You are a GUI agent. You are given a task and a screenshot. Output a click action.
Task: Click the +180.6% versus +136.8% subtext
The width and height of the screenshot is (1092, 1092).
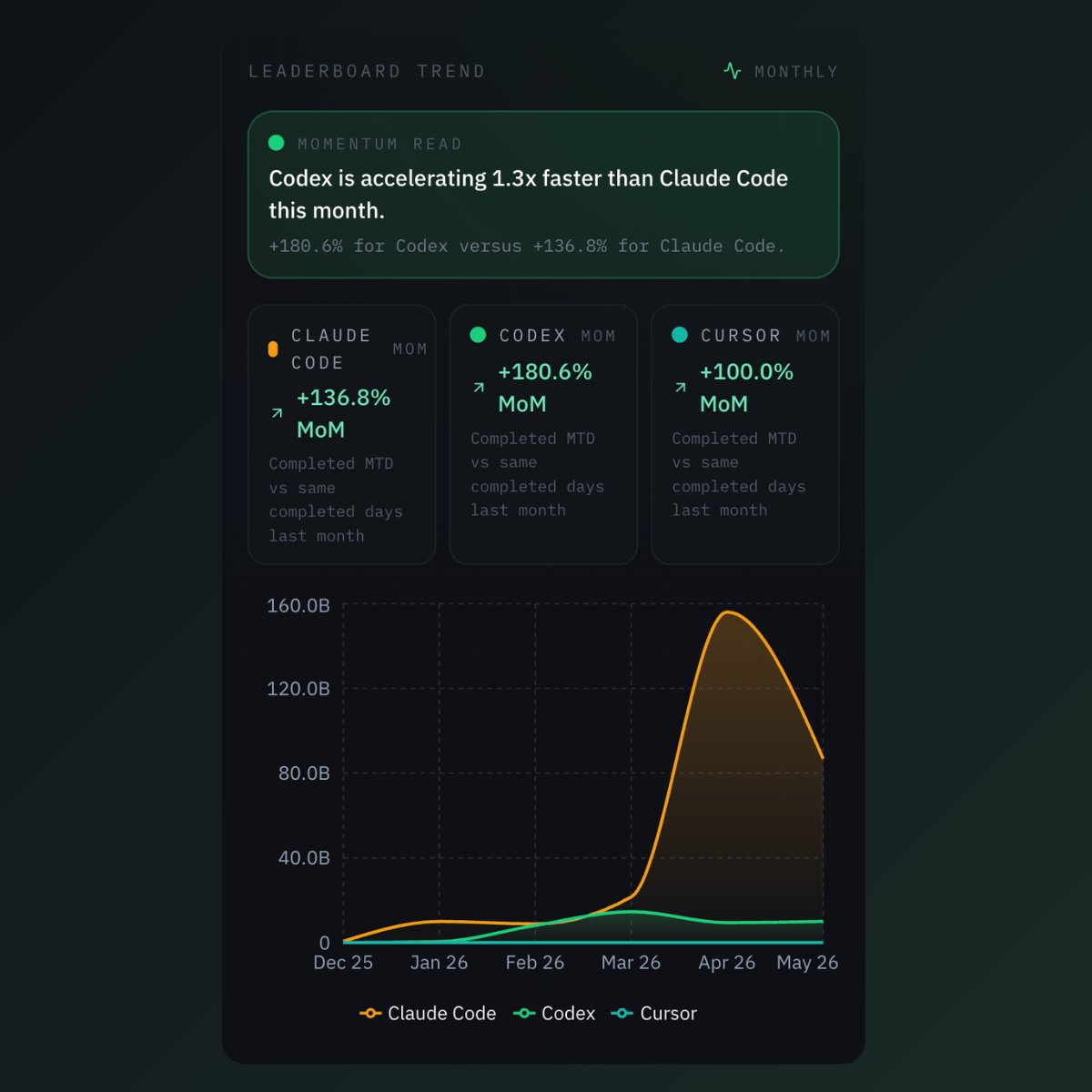pos(527,246)
